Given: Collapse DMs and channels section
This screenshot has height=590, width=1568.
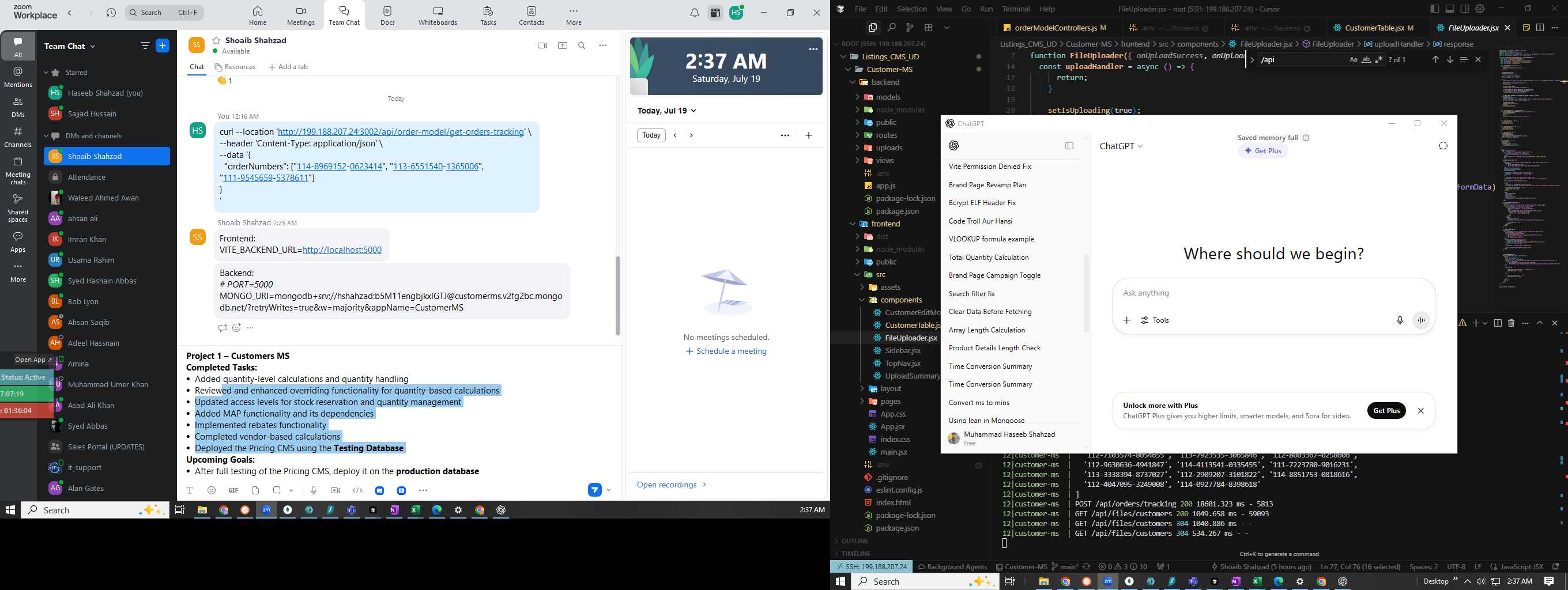Looking at the screenshot, I should tap(46, 135).
